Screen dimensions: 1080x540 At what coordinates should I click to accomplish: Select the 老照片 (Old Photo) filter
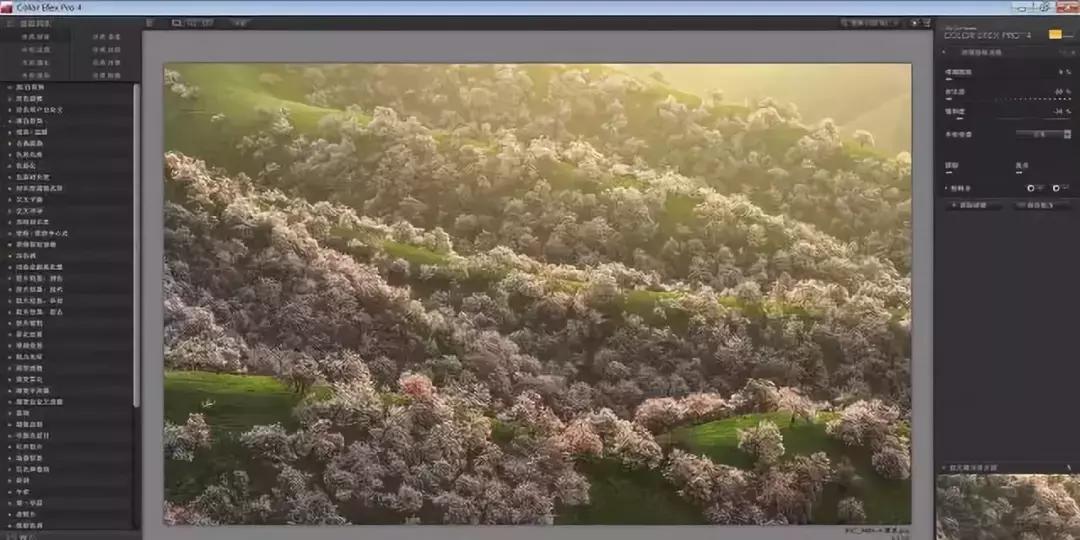pyautogui.click(x=25, y=513)
